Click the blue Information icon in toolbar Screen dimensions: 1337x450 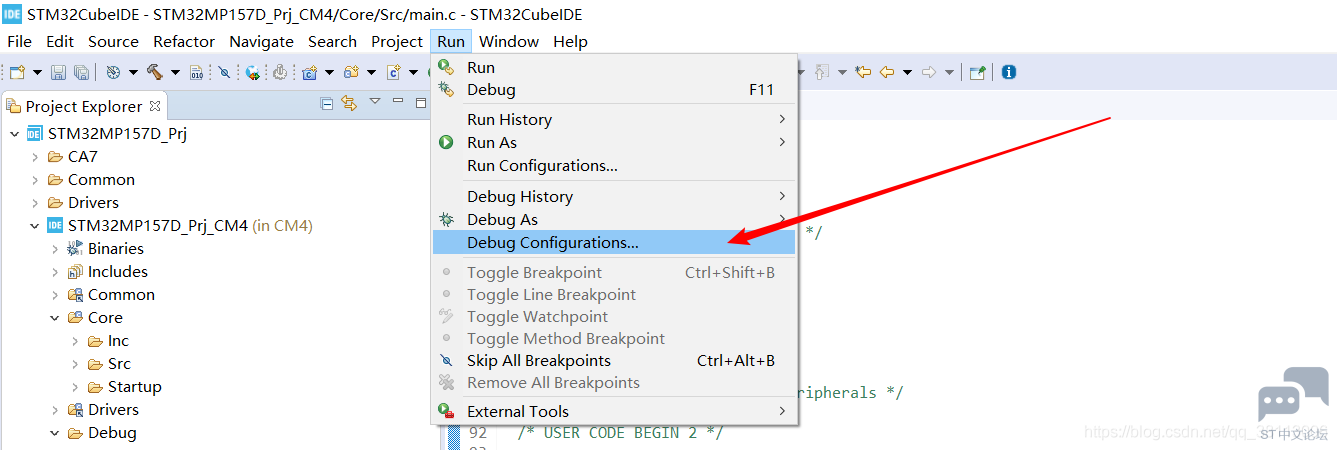click(x=1009, y=72)
